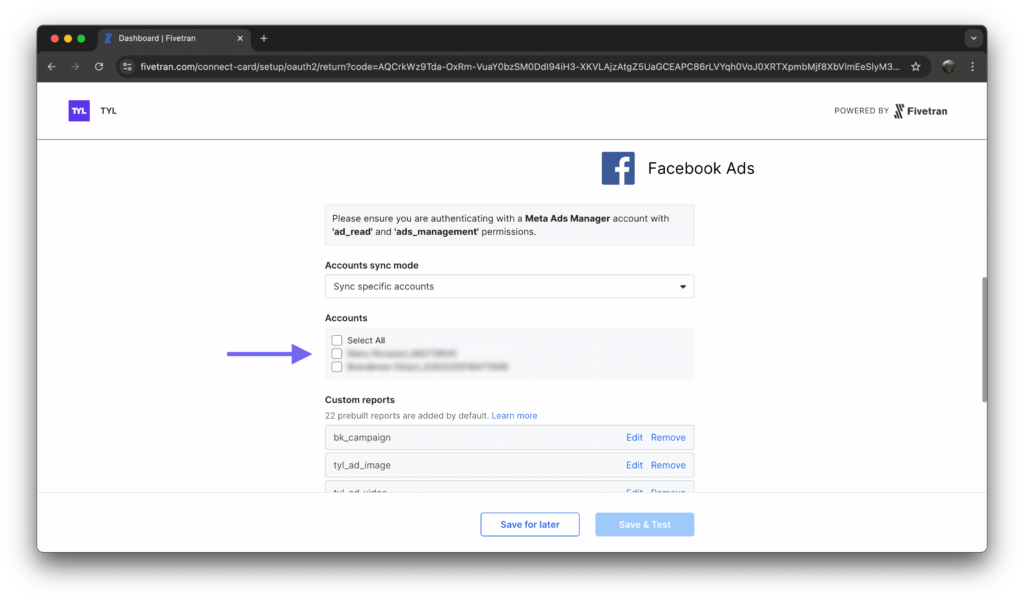
Task: Click the TYL name text in header
Action: (108, 111)
